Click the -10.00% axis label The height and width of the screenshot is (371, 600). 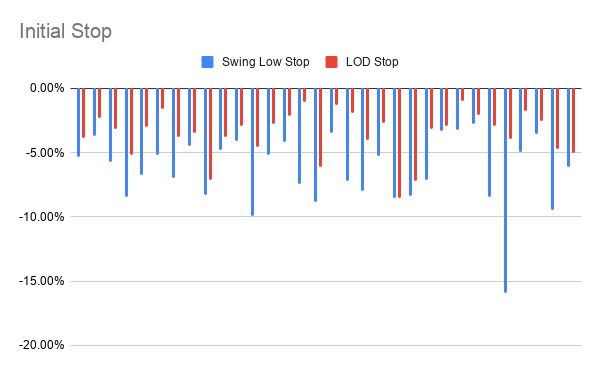pos(42,217)
